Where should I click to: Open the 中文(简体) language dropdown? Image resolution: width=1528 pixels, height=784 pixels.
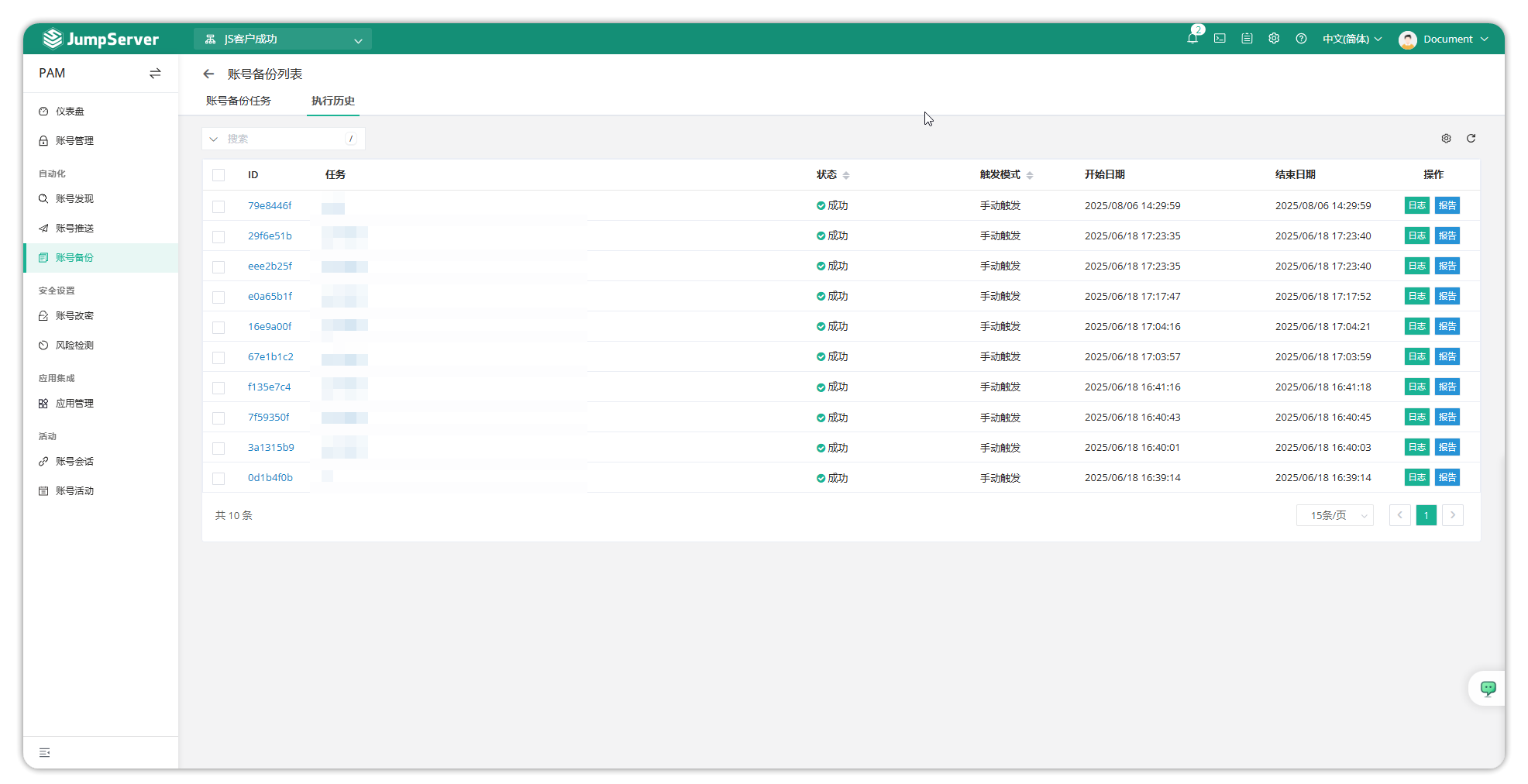pyautogui.click(x=1351, y=40)
